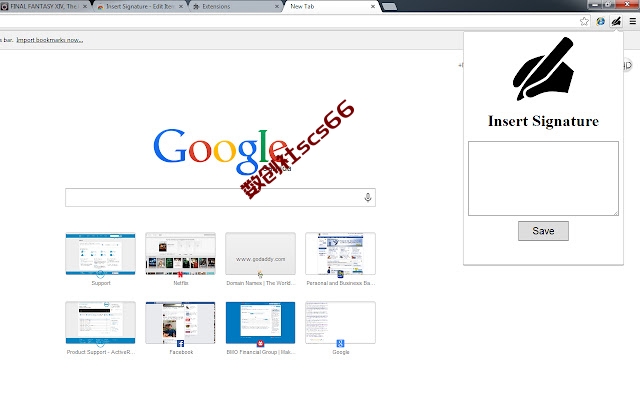This screenshot has width=640, height=400.
Task: Click inside the signature text area
Action: tap(543, 178)
